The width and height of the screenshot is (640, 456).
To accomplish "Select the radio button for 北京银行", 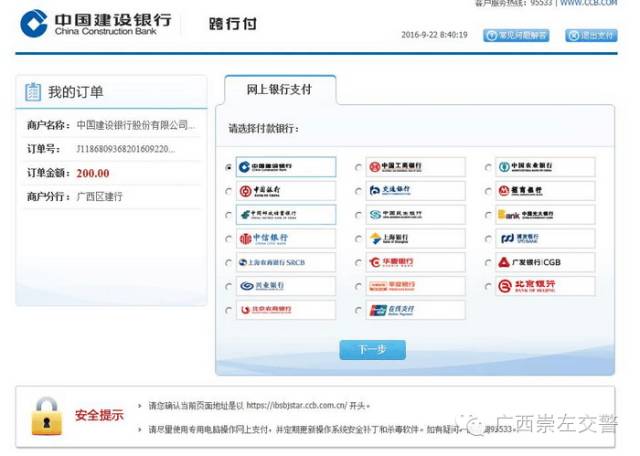I will coord(488,287).
